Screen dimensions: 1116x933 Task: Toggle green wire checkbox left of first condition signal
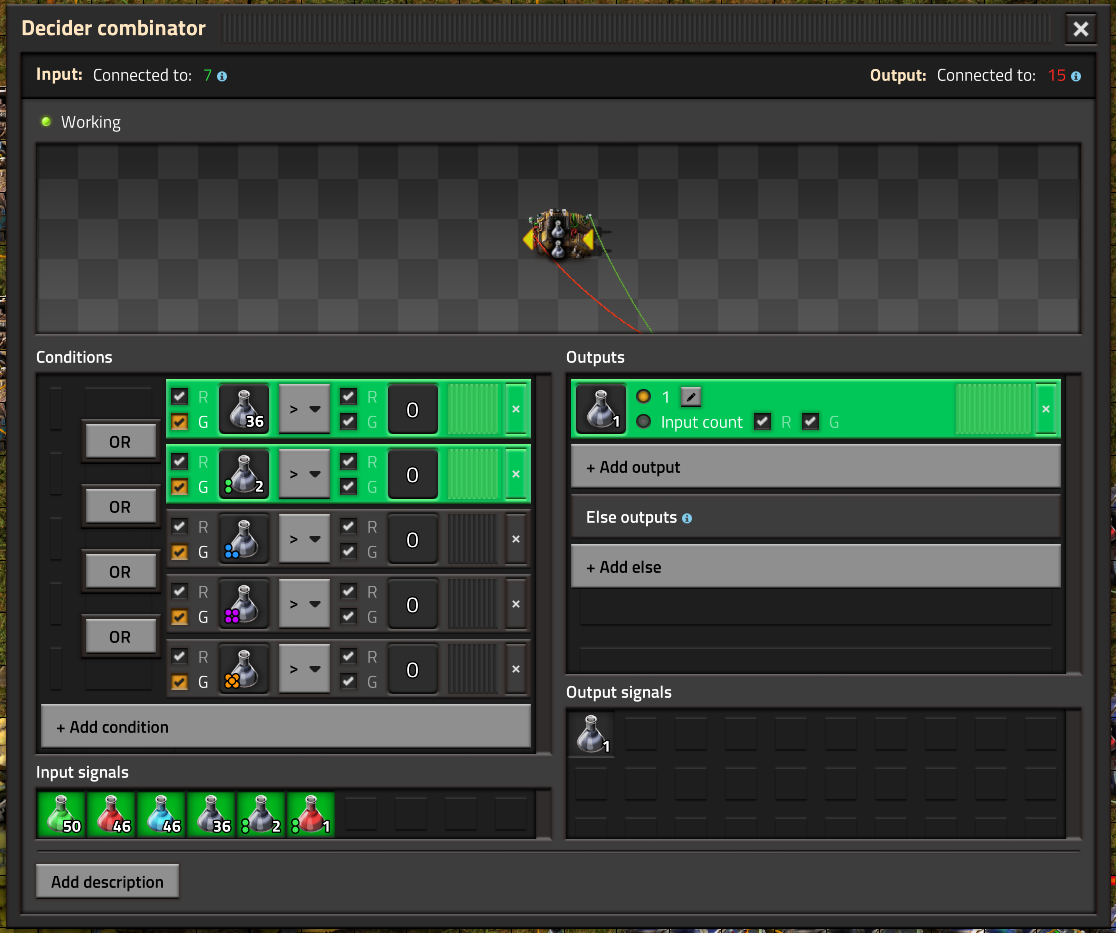coord(179,422)
